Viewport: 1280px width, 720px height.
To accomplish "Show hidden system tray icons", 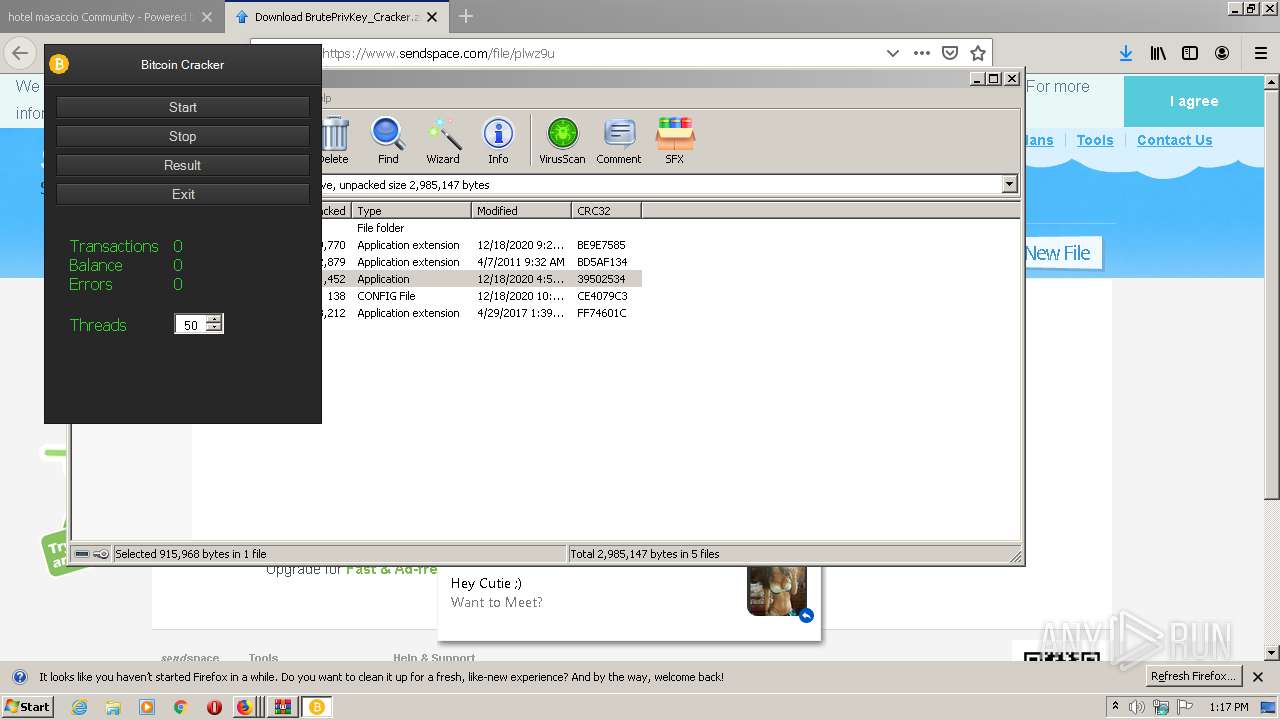I will 1116,707.
